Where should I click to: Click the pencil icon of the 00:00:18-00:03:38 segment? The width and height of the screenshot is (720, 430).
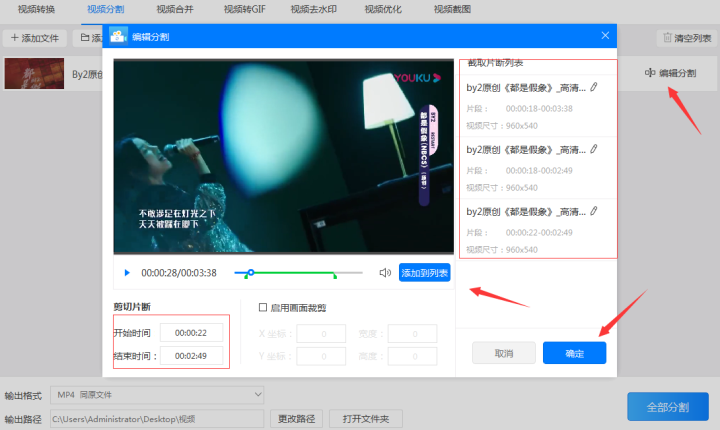[x=594, y=87]
